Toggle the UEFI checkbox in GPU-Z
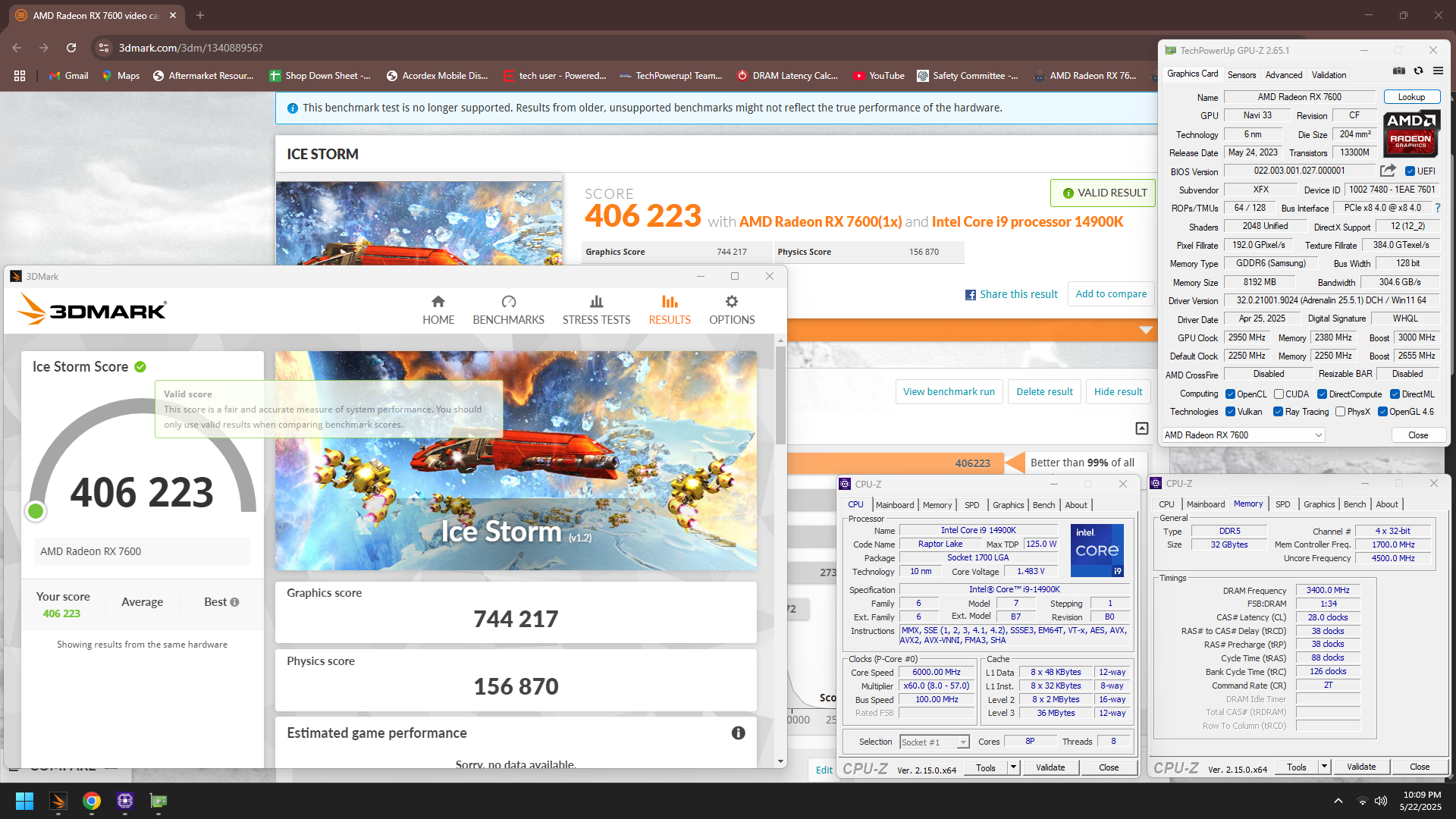Image resolution: width=1456 pixels, height=819 pixels. pos(1410,171)
